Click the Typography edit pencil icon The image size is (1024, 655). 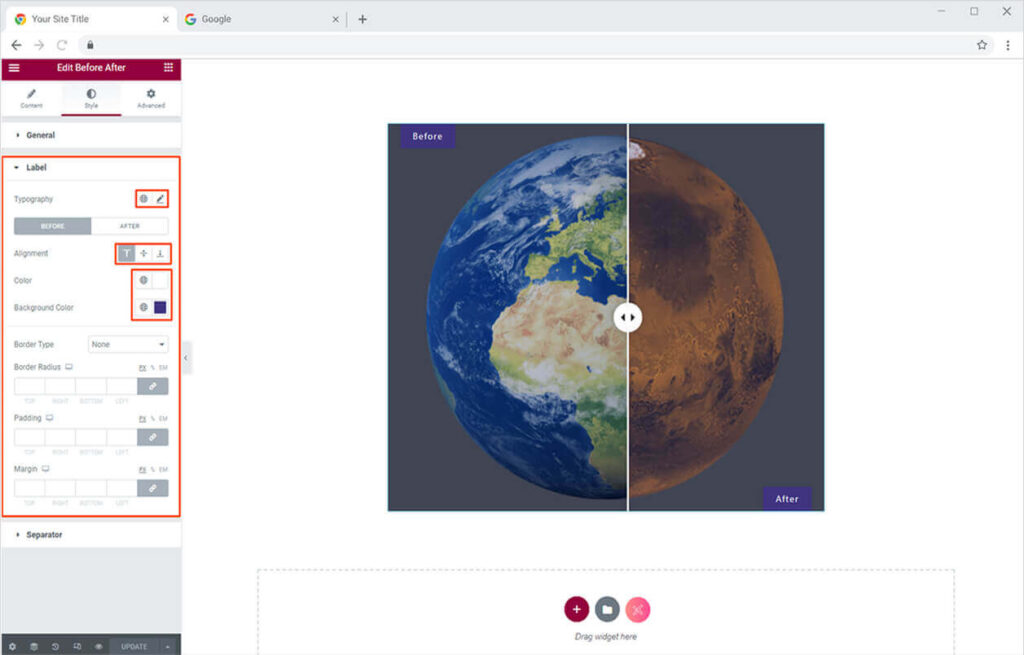tap(160, 199)
